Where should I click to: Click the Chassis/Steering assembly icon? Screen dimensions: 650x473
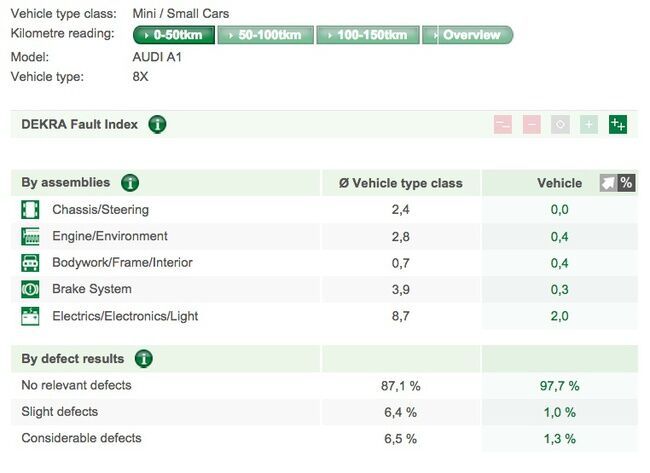30,210
